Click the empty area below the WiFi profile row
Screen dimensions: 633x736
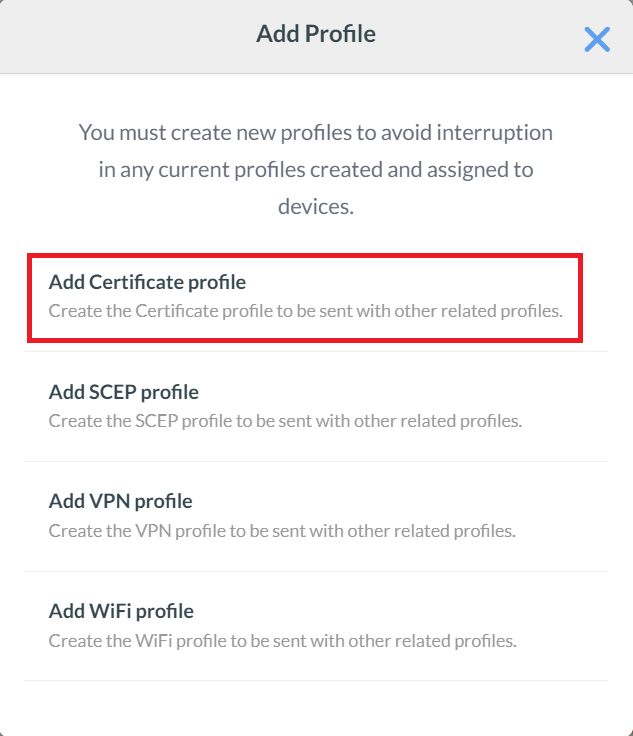[x=316, y=707]
